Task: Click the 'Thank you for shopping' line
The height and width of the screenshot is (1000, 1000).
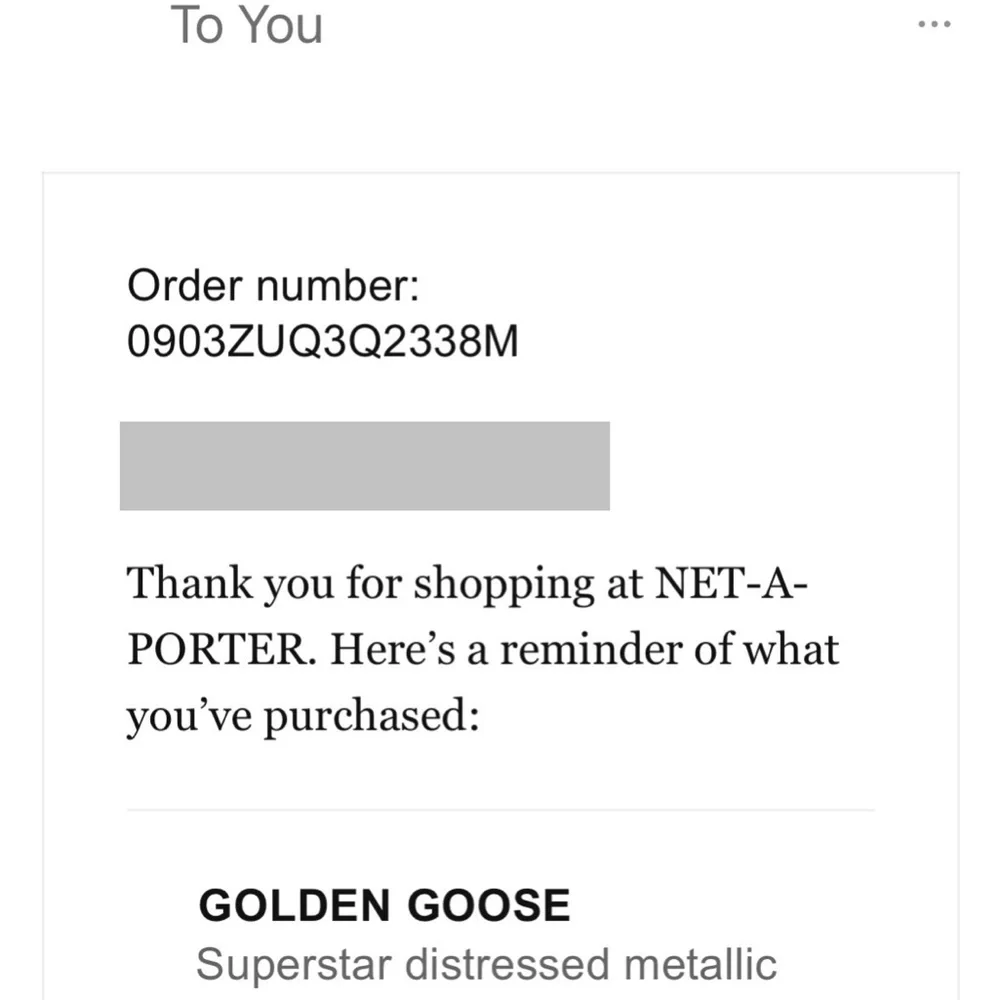Action: pos(390,584)
